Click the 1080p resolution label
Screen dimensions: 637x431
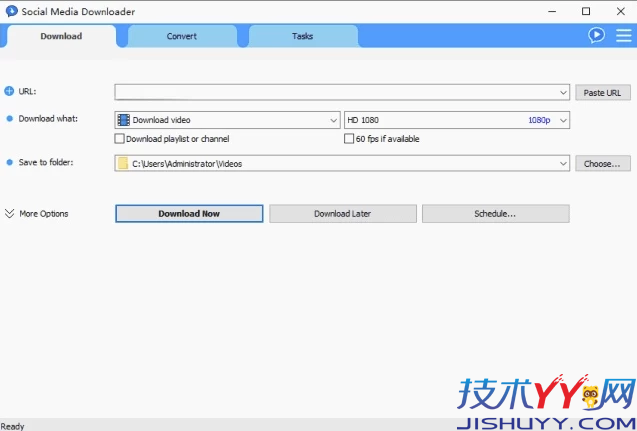pos(539,120)
